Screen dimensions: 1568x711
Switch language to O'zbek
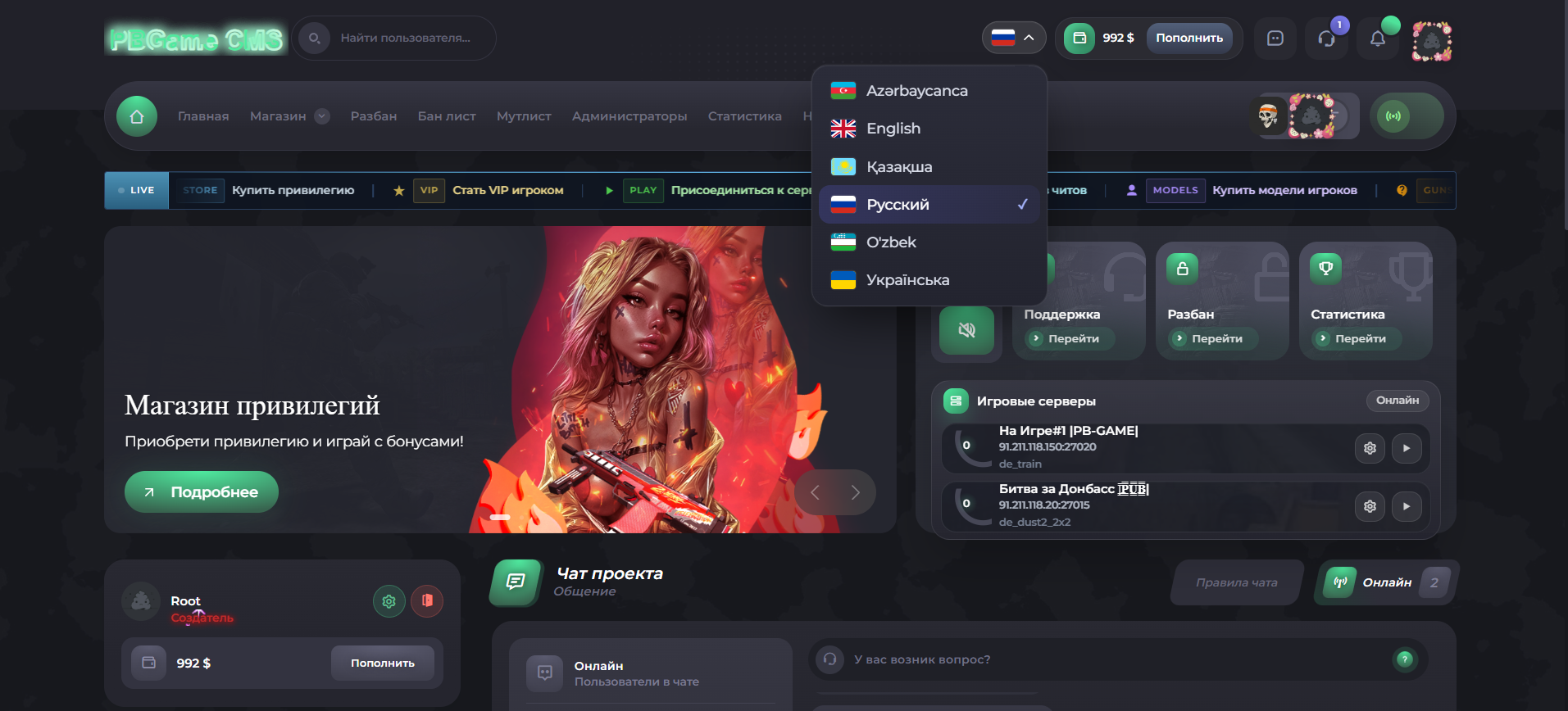(929, 242)
